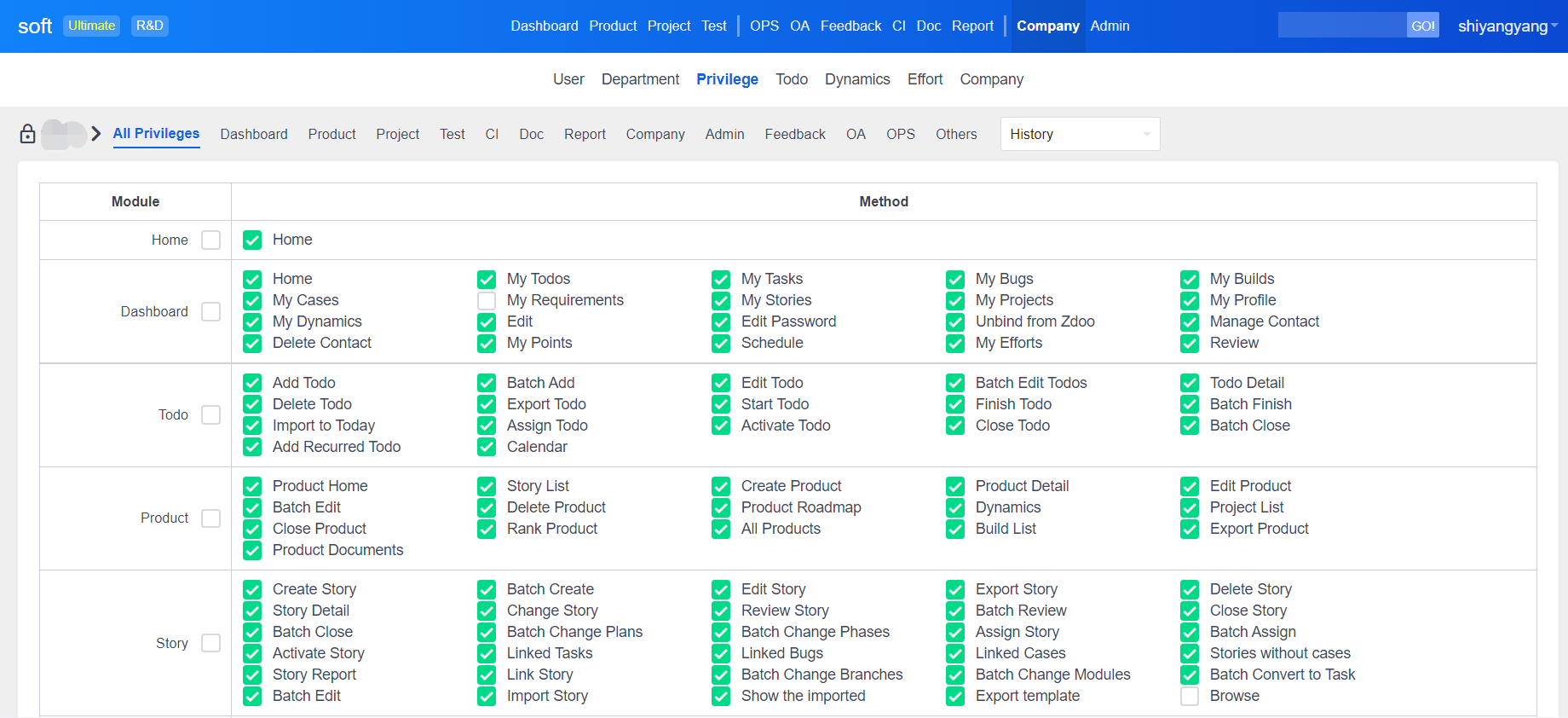Click the blurred group avatar
The height and width of the screenshot is (718, 1568).
64,135
